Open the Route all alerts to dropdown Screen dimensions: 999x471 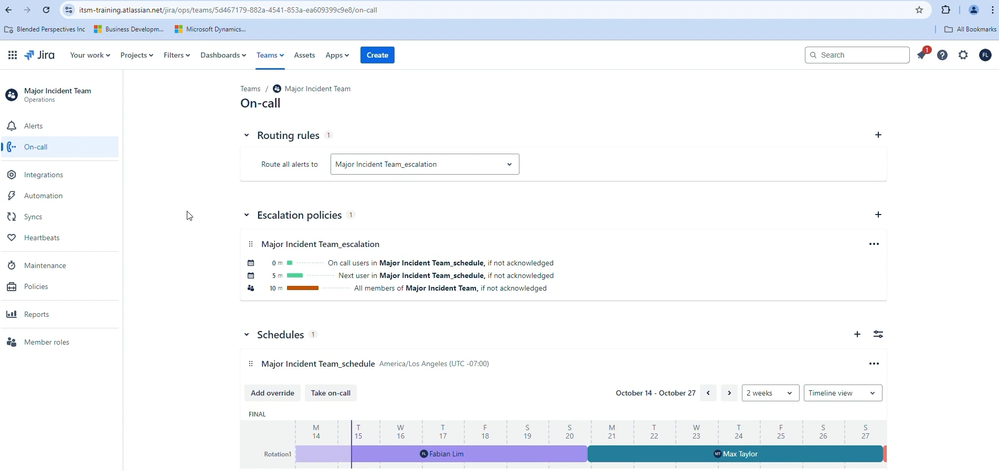pos(424,164)
